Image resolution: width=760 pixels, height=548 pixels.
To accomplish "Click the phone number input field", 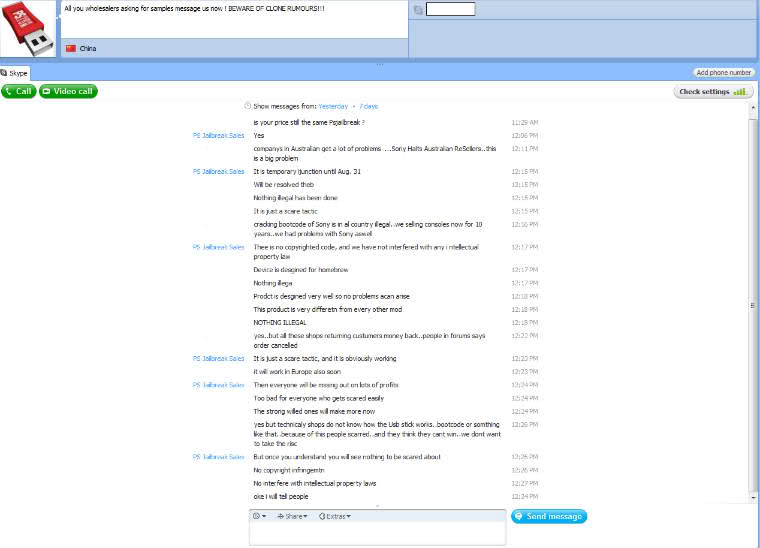I will tap(451, 10).
